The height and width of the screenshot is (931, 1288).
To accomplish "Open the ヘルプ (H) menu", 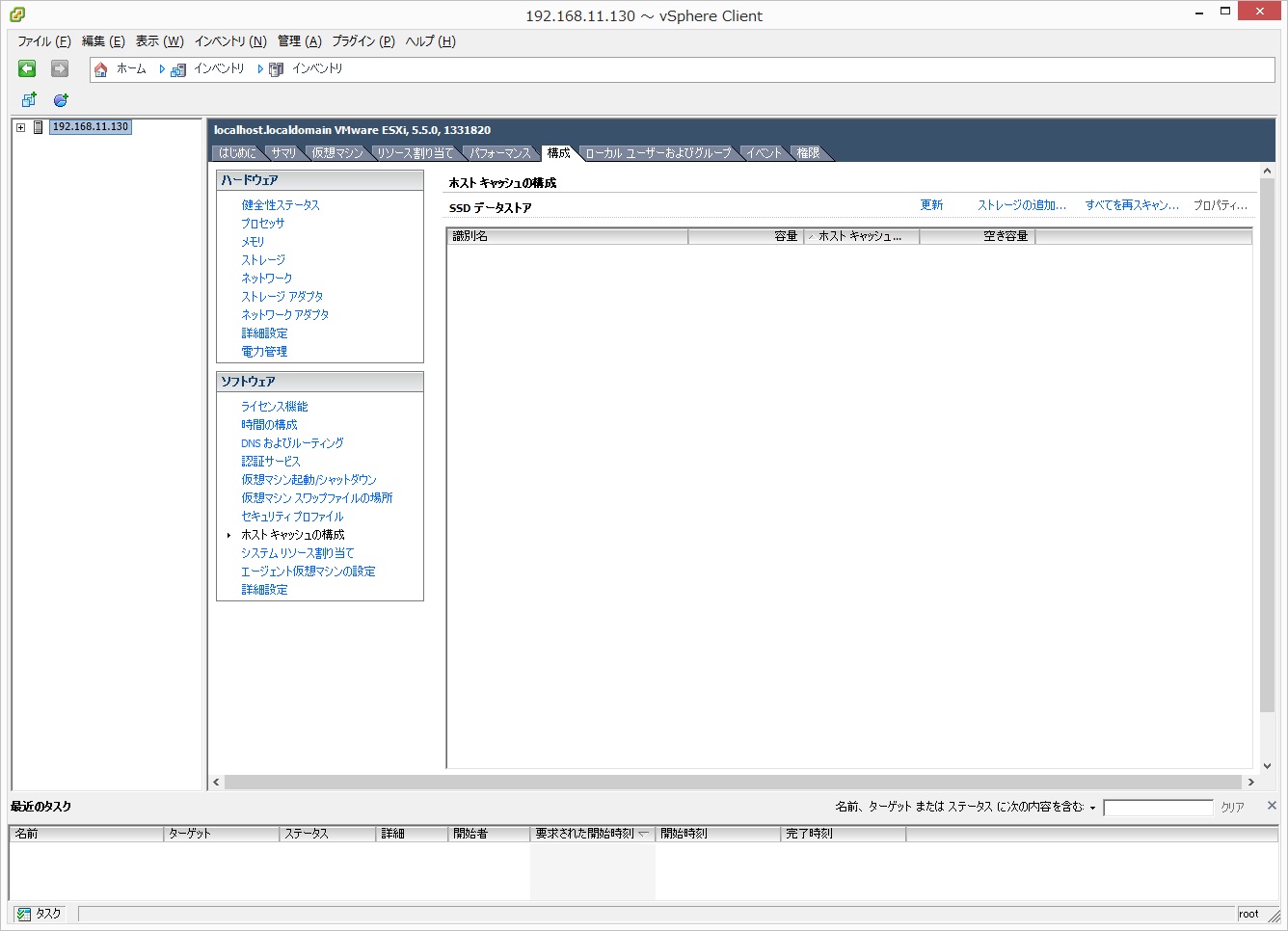I will 430,41.
